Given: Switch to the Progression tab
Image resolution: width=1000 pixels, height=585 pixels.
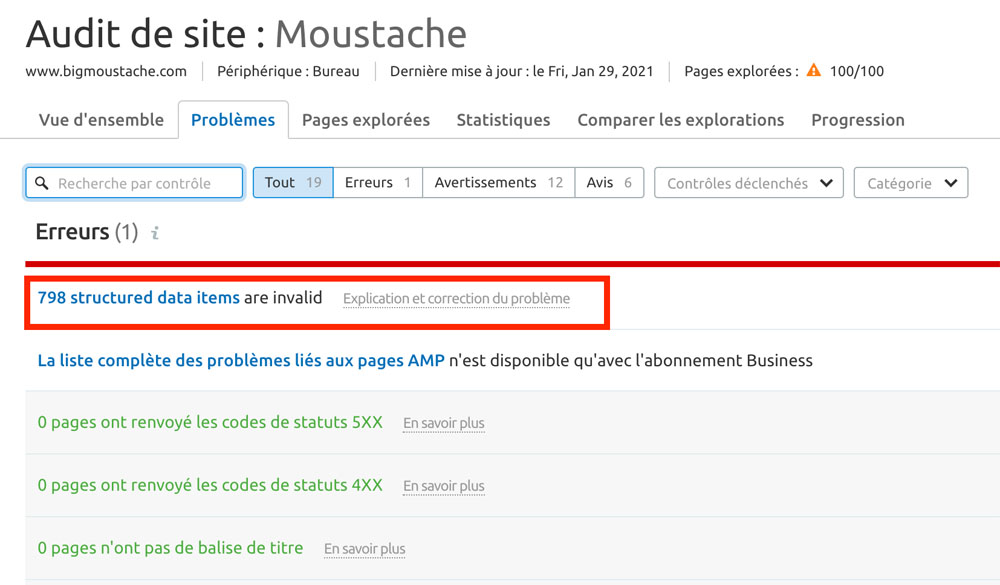Looking at the screenshot, I should point(858,120).
